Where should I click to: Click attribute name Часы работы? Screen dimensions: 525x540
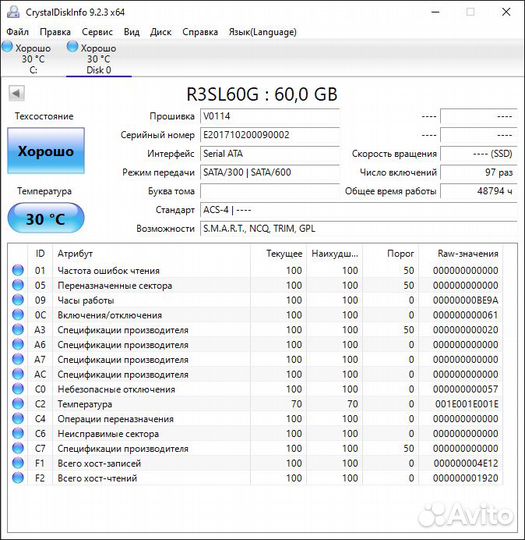[x=86, y=300]
